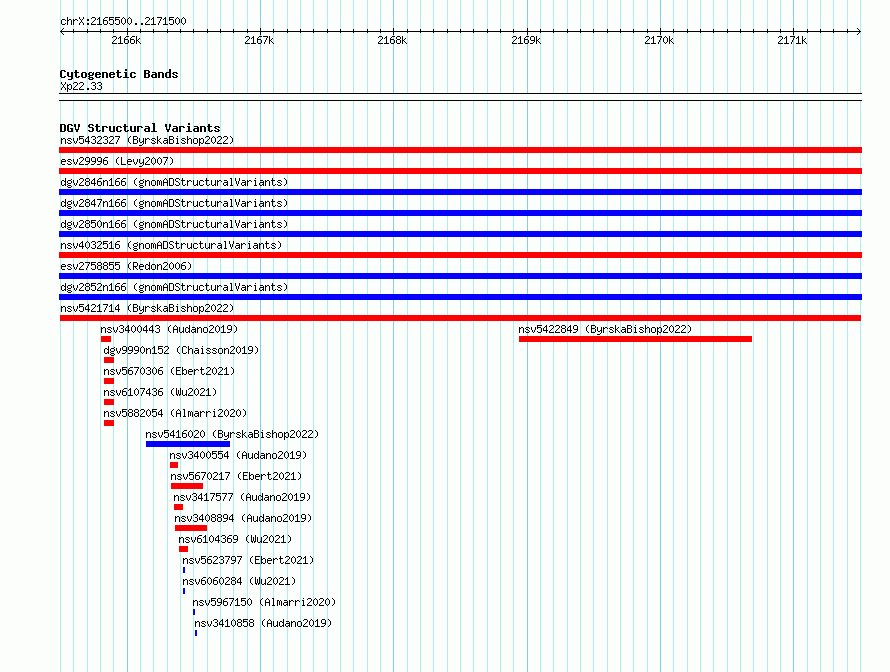Click the chrX:2165500..2171500 coordinate label
The height and width of the screenshot is (672, 890).
[123, 21]
